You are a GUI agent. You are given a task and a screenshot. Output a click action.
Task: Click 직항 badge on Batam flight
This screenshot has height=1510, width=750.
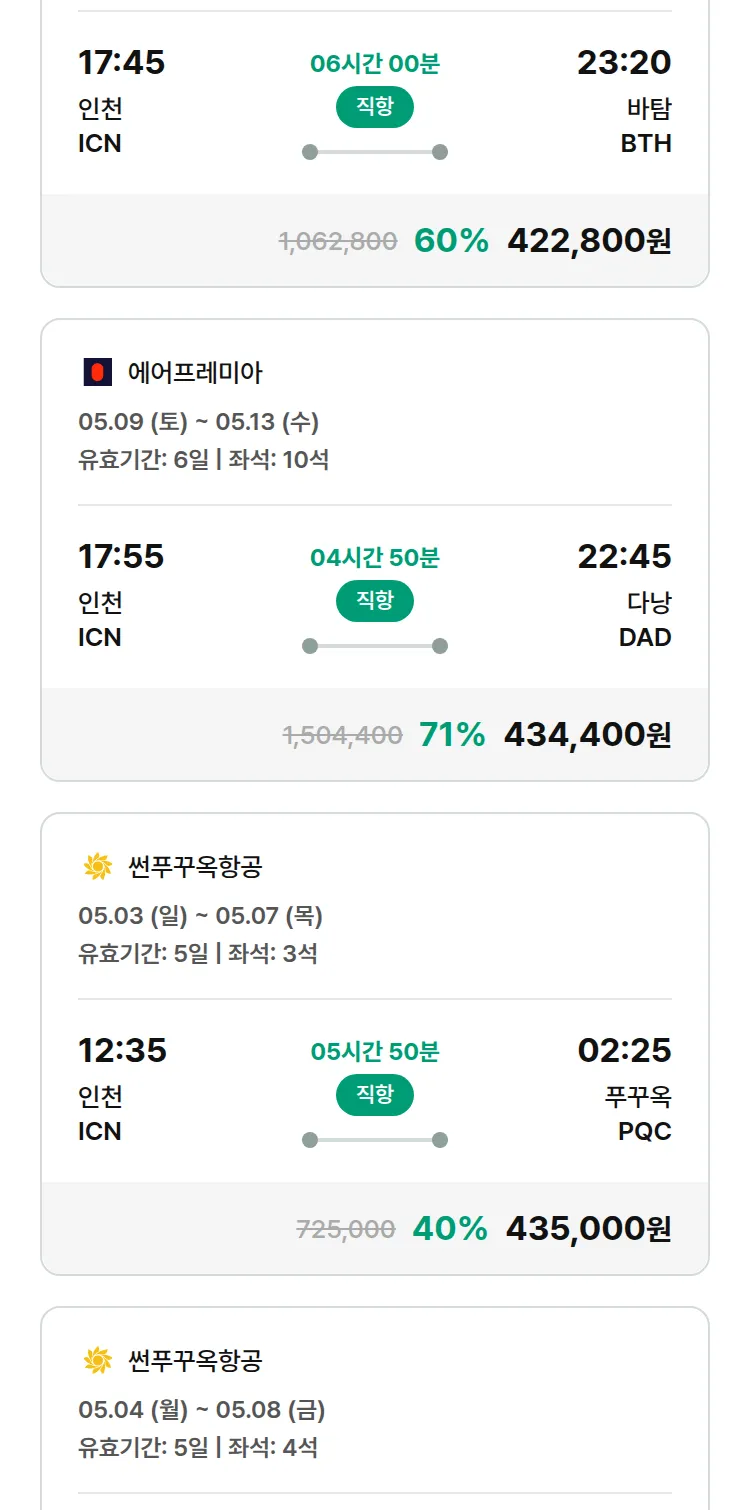coord(374,107)
